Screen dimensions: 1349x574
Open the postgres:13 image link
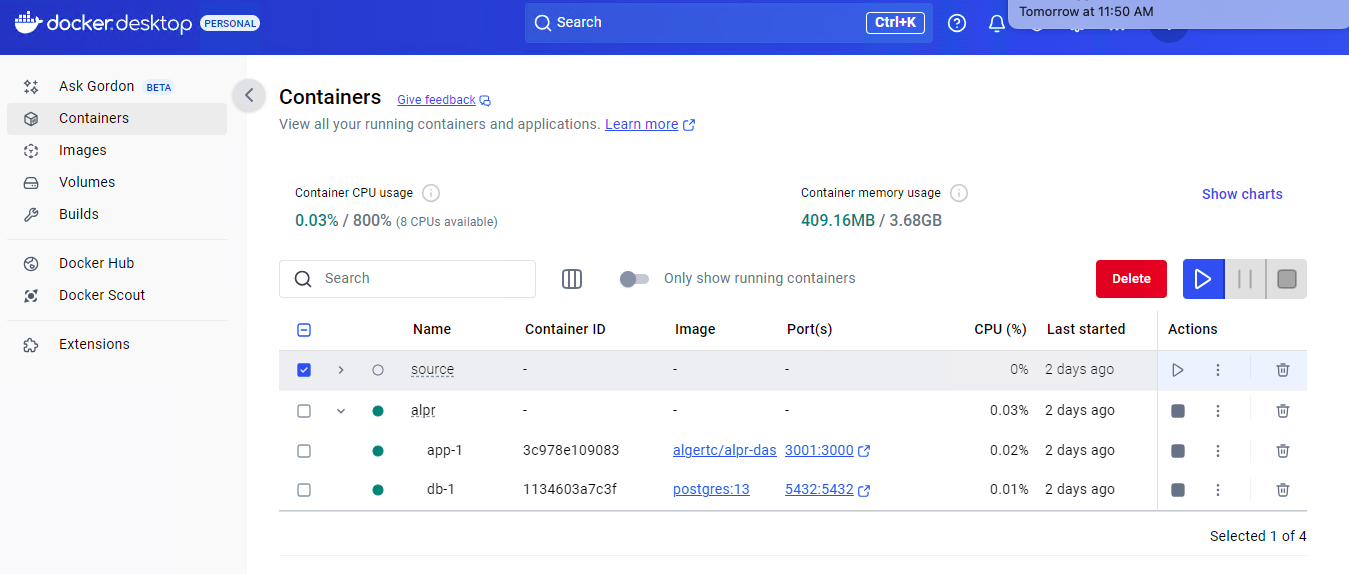711,490
